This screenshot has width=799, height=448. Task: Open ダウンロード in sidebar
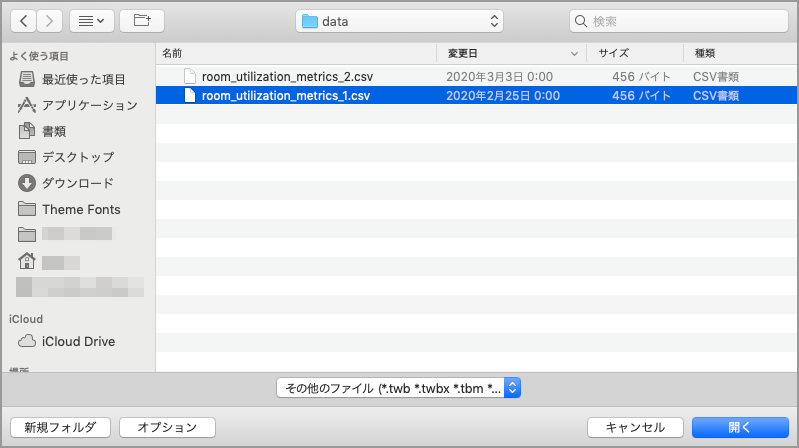click(77, 183)
